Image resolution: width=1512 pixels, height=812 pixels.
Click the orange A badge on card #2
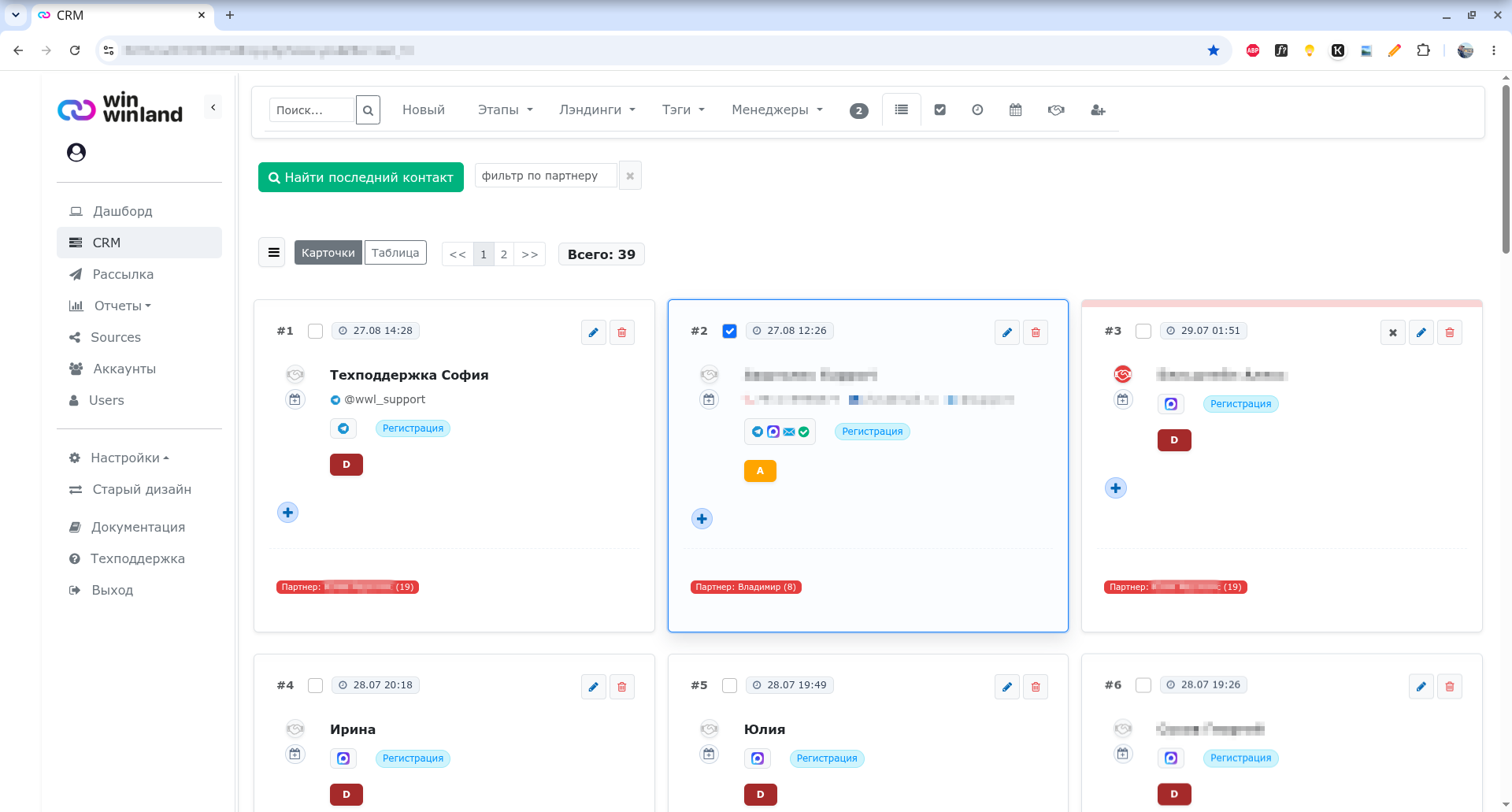[x=760, y=471]
